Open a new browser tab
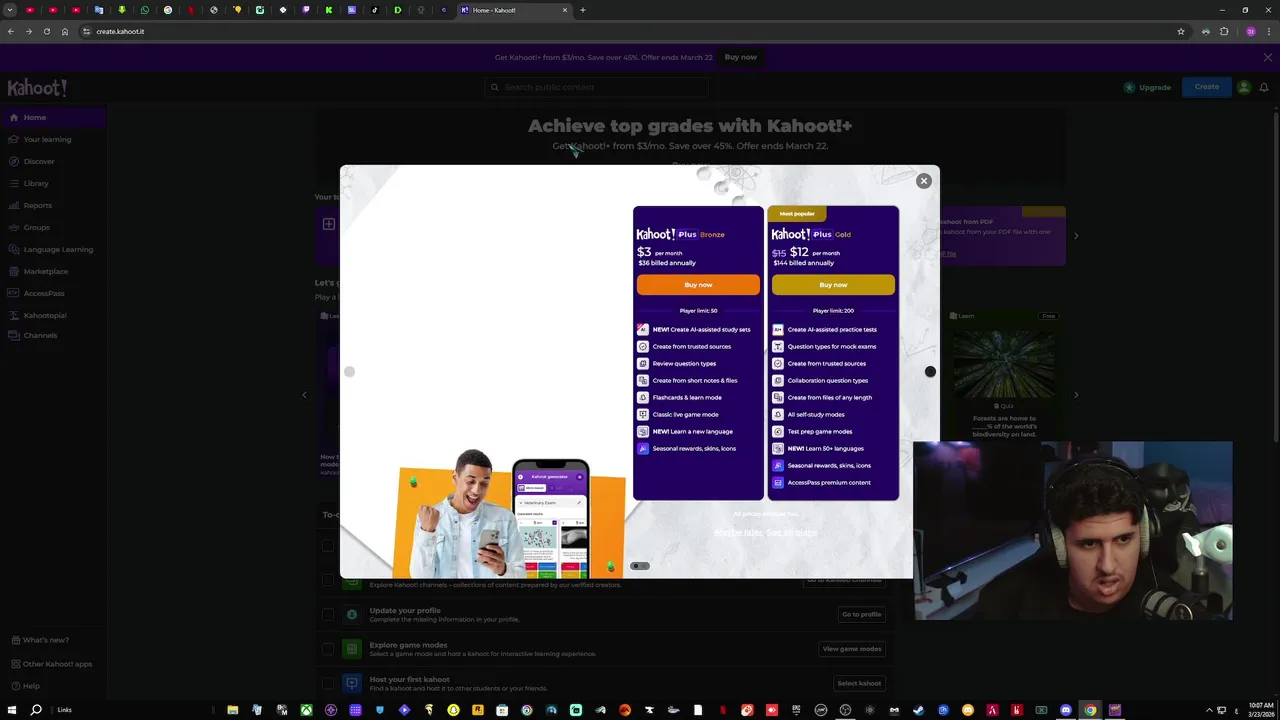Viewport: 1280px width, 720px height. click(583, 10)
